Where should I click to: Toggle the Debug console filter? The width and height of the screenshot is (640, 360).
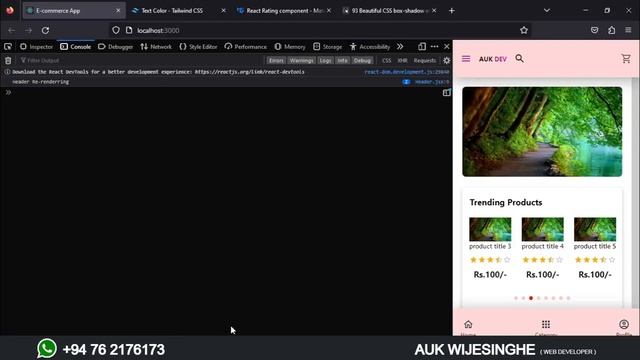tap(362, 60)
